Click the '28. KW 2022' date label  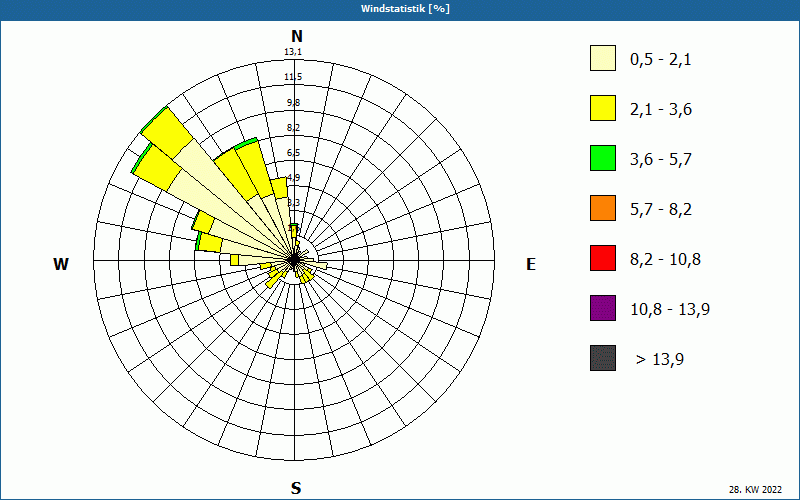click(755, 490)
